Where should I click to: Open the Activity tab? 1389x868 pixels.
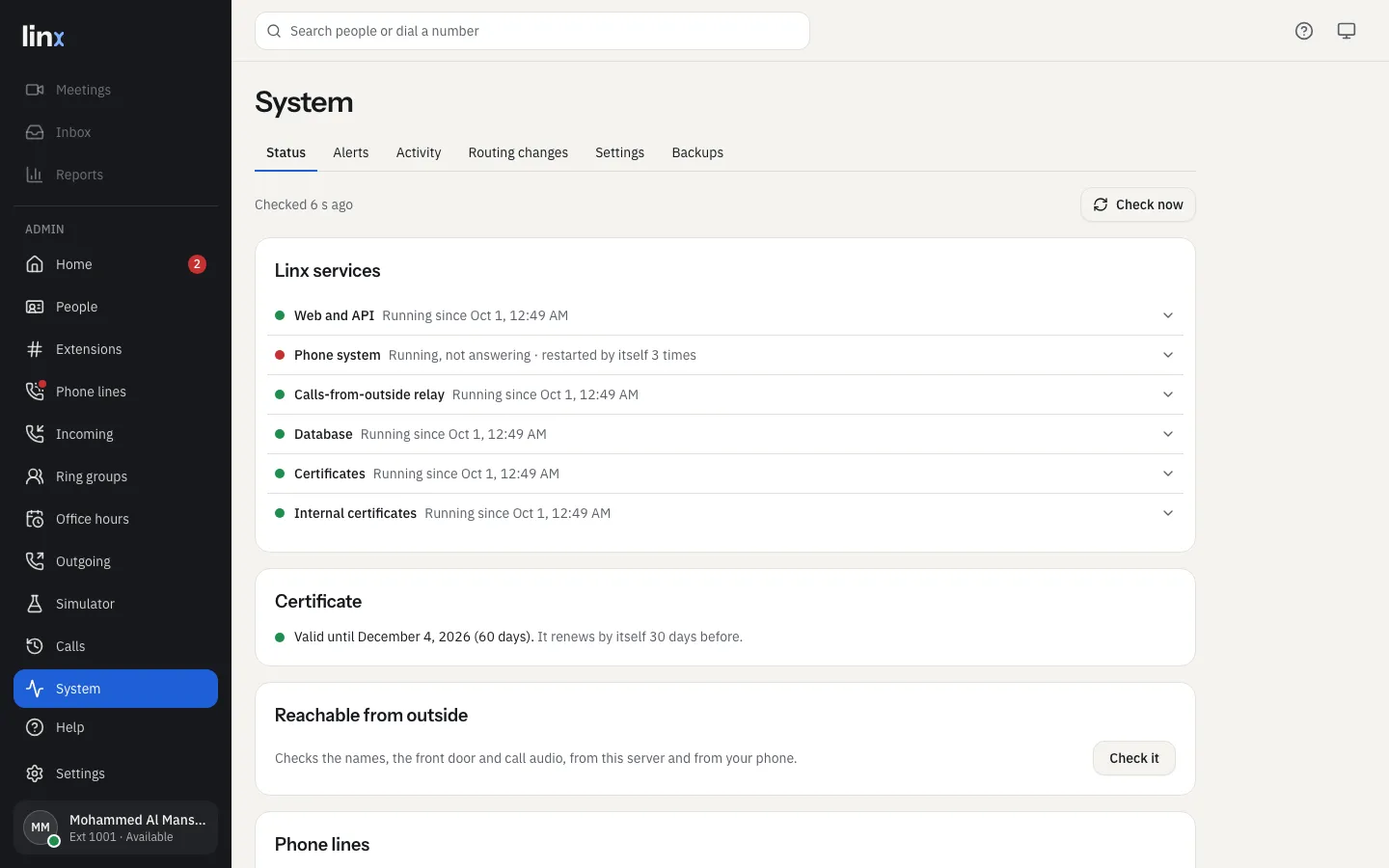coord(419,152)
